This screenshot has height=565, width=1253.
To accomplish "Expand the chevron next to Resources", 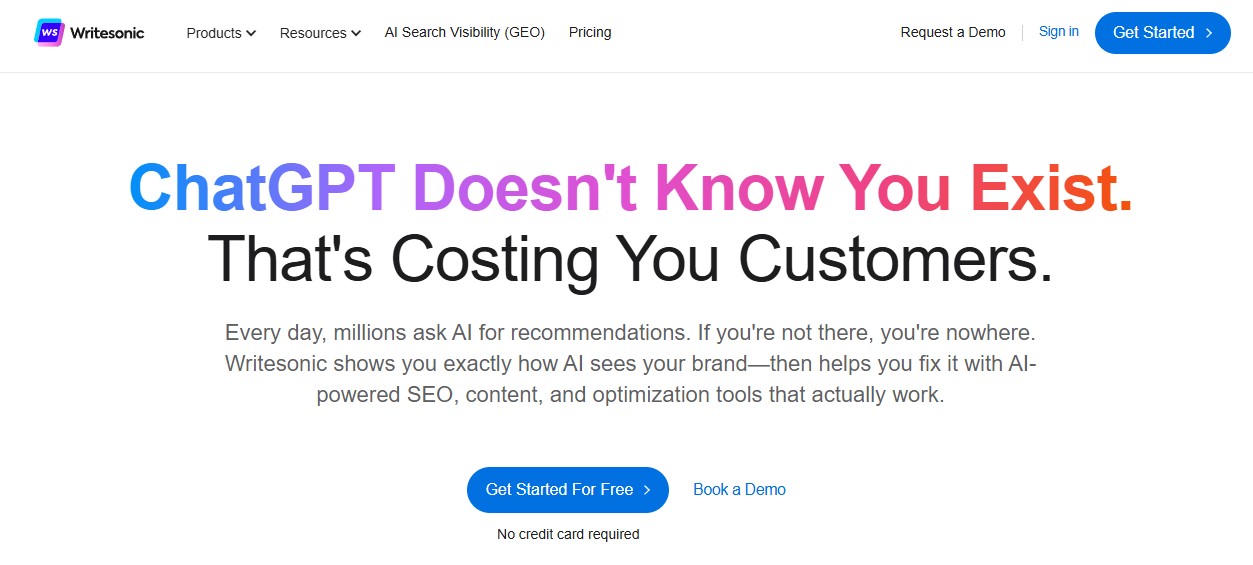I will pyautogui.click(x=356, y=33).
